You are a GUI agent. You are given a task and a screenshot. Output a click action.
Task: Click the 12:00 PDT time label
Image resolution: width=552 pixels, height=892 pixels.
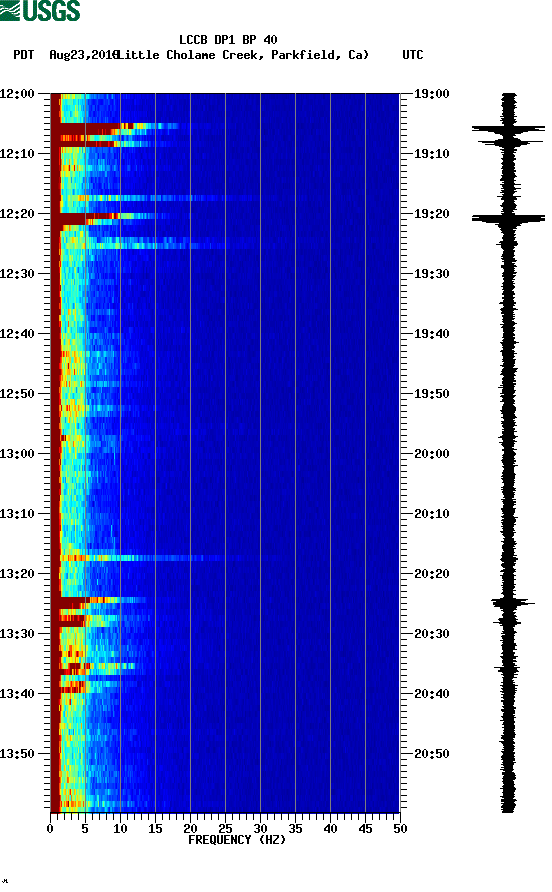pos(17,94)
